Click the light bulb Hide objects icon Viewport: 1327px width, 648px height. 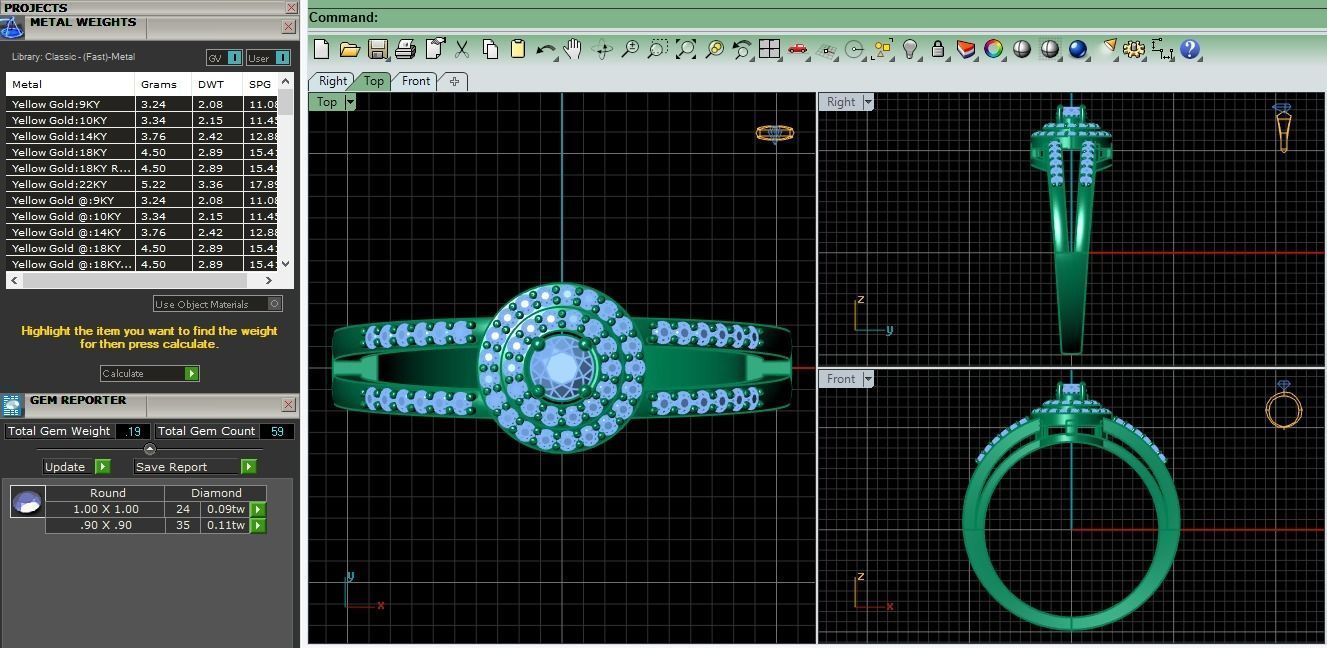coord(910,48)
